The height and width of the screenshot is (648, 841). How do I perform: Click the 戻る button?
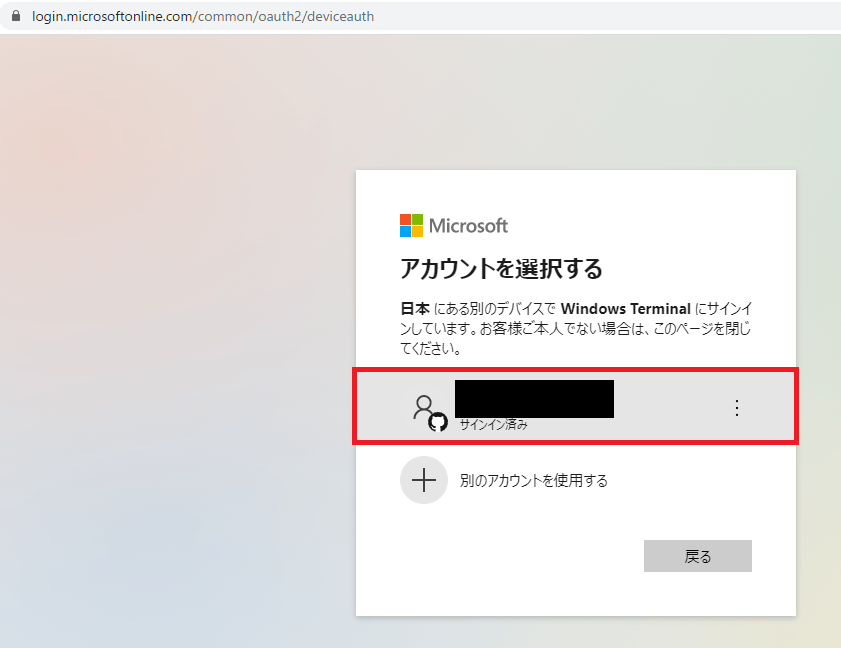pos(698,556)
